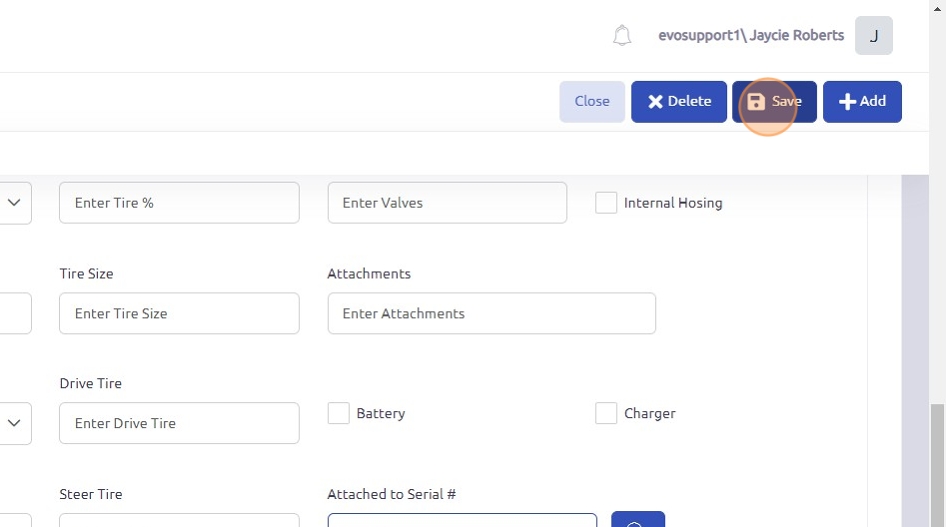Click into the Enter Valves field
The height and width of the screenshot is (527, 946).
[x=447, y=203]
